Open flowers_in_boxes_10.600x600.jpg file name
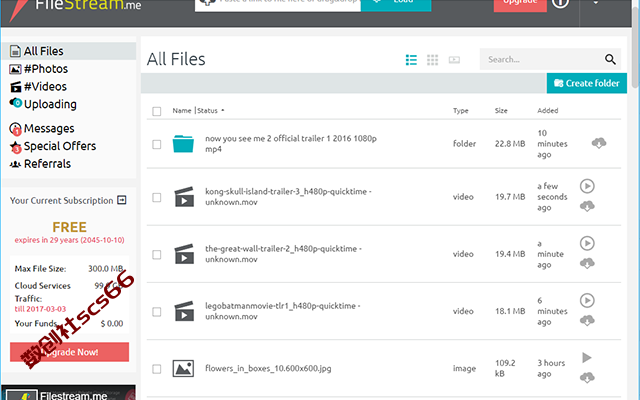The height and width of the screenshot is (400, 640). click(268, 368)
